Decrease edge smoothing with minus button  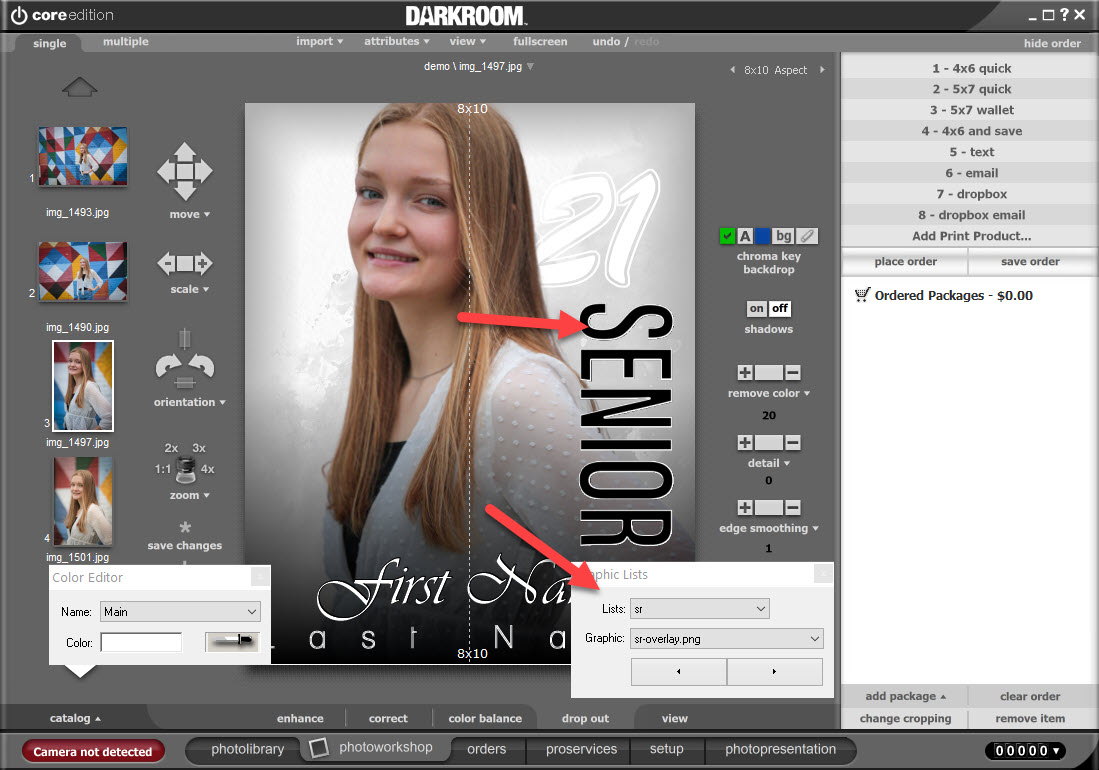pyautogui.click(x=793, y=508)
